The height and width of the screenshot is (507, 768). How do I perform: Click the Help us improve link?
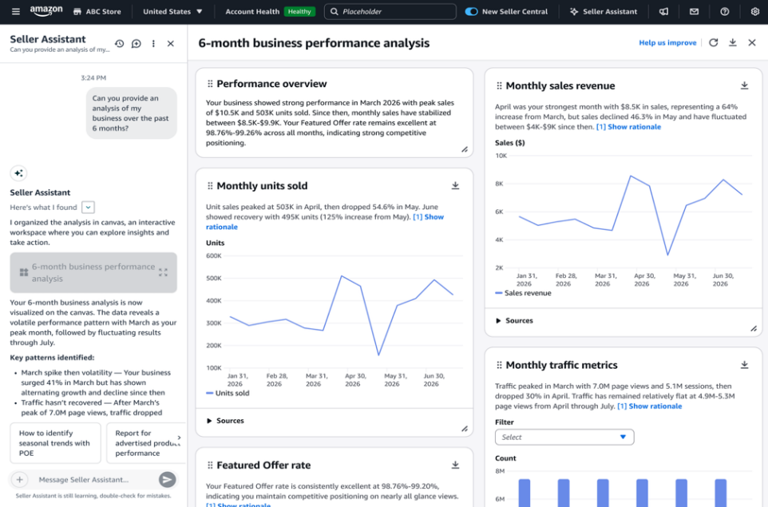[x=667, y=43]
